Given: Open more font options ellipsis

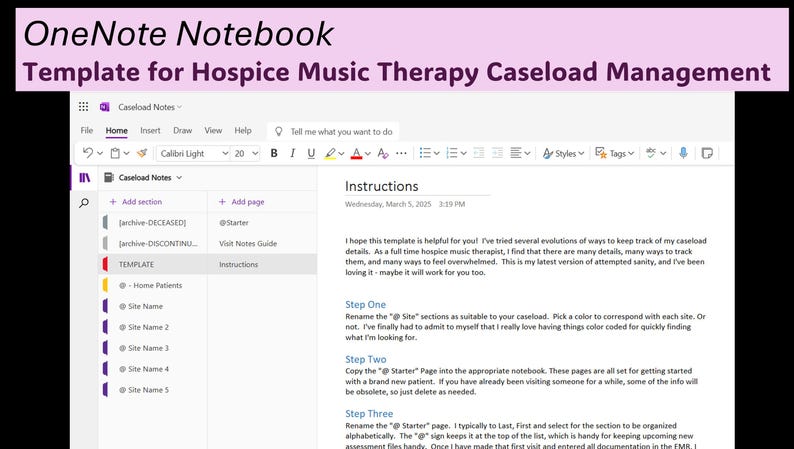Looking at the screenshot, I should (x=401, y=153).
